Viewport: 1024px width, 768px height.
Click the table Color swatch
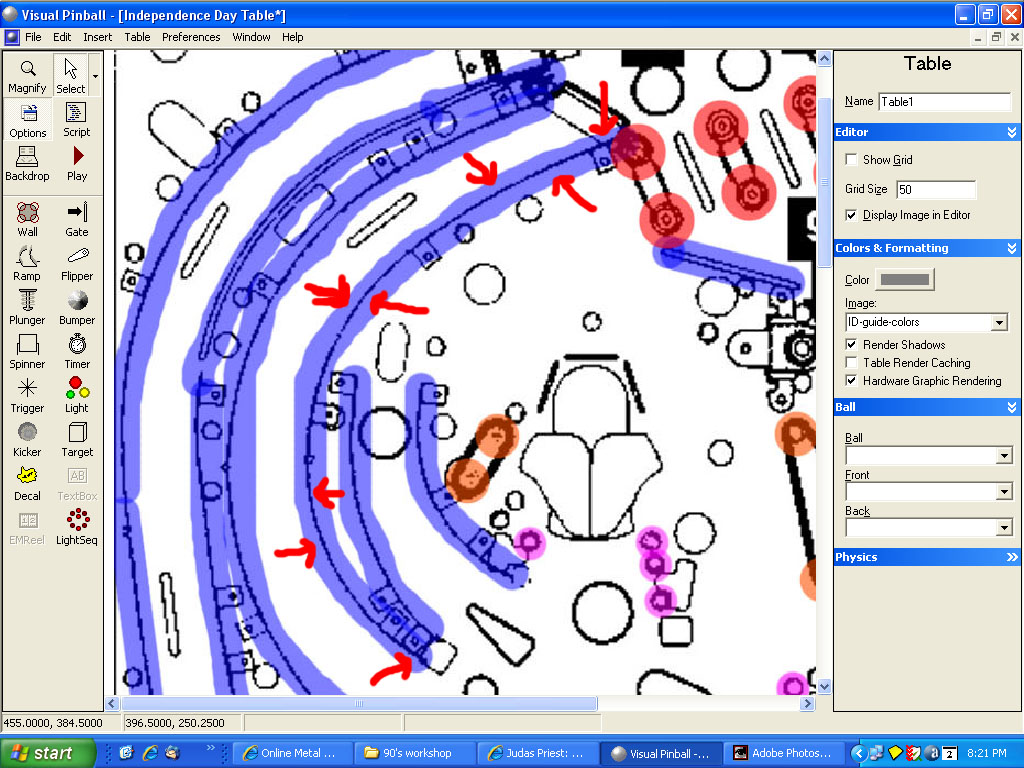tap(904, 280)
